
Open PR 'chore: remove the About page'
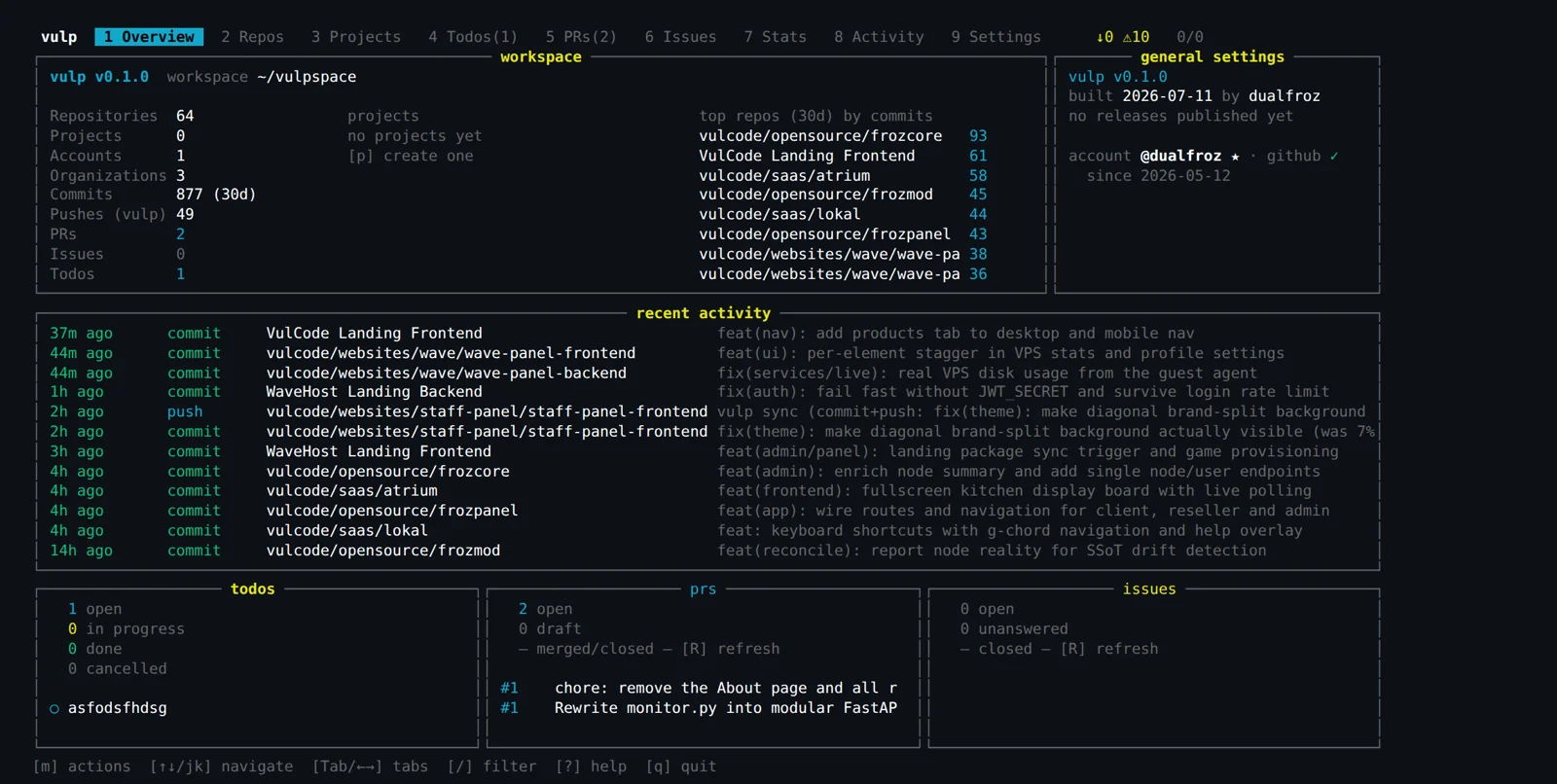tap(699, 689)
